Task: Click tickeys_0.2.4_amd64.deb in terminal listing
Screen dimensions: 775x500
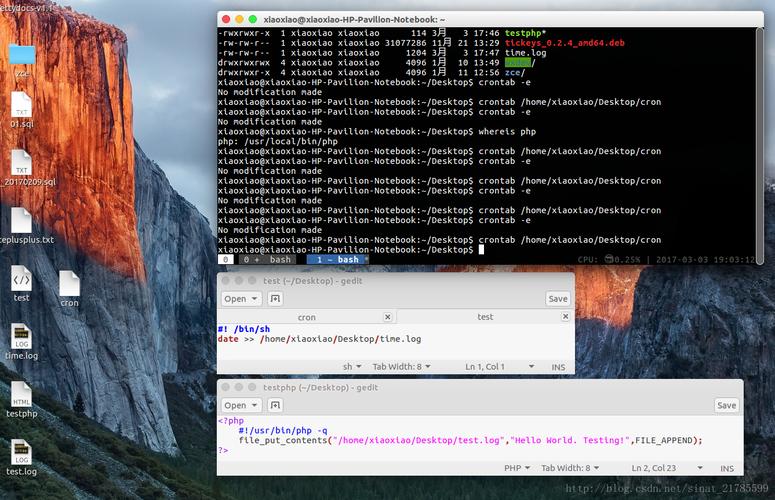Action: [x=564, y=43]
